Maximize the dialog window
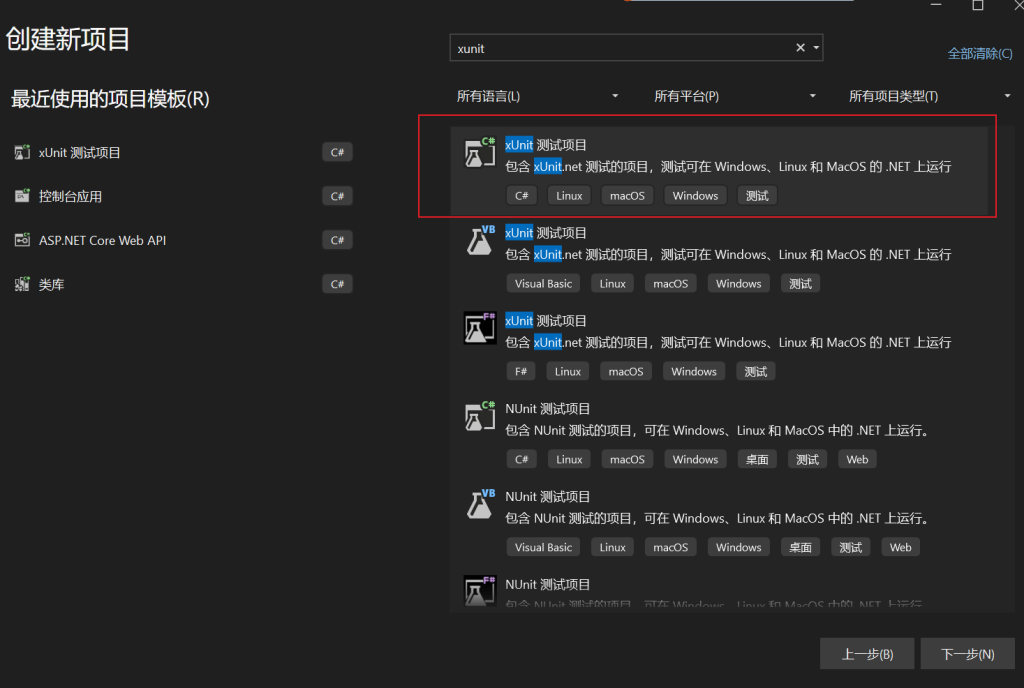 pyautogui.click(x=977, y=6)
